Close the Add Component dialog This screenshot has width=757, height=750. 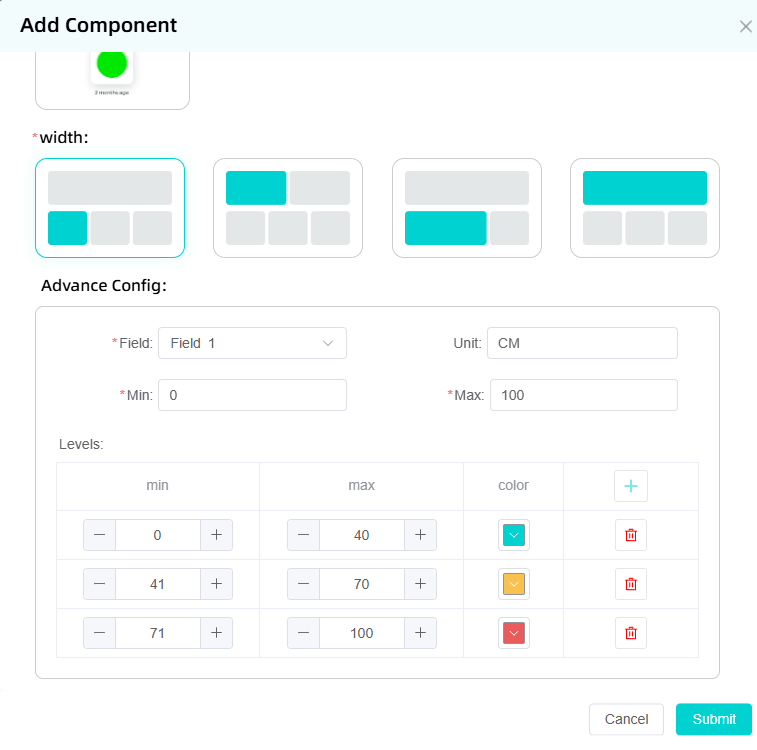pyautogui.click(x=745, y=26)
